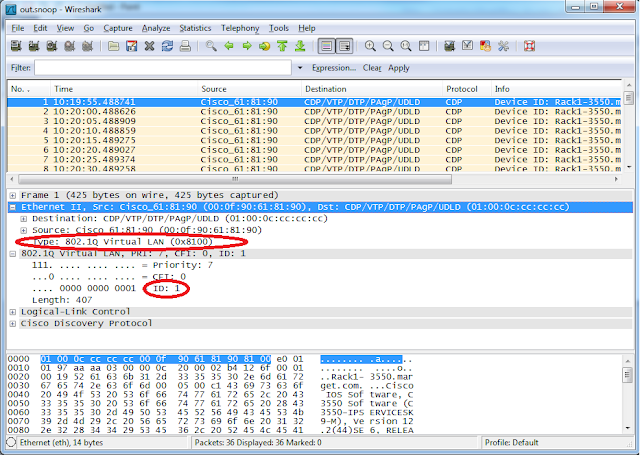This screenshot has width=640, height=455.
Task: Select the Priority: 7 field line
Action: pyautogui.click(x=122, y=265)
